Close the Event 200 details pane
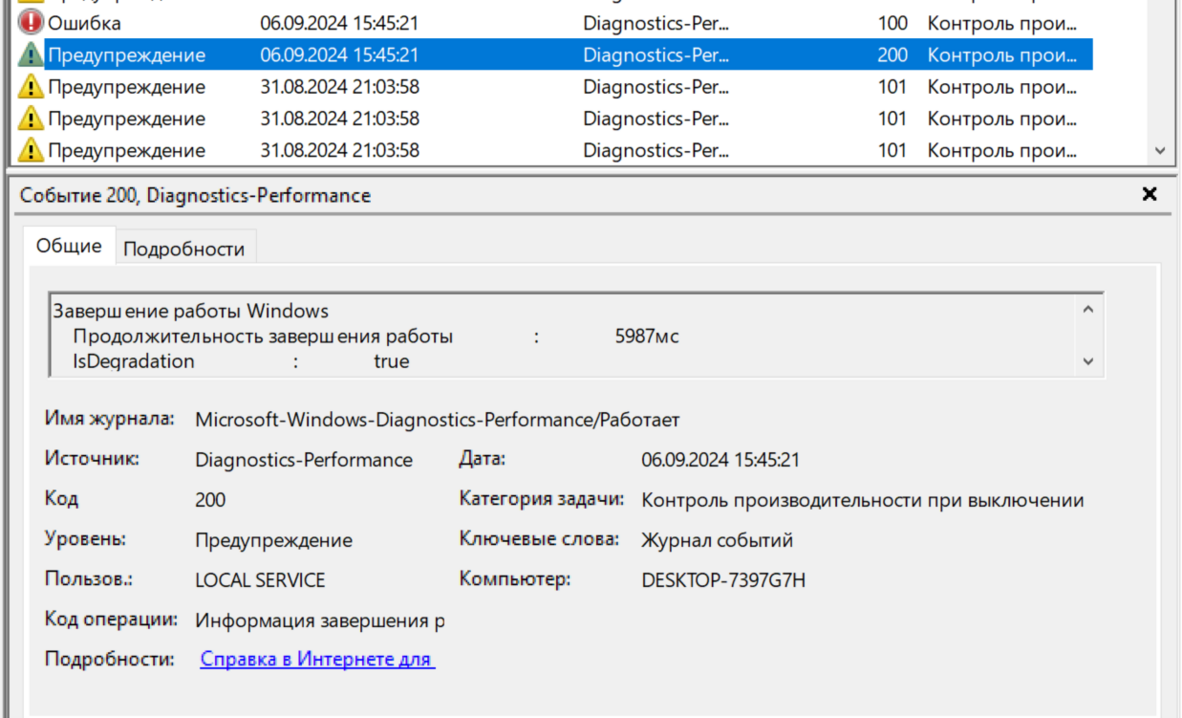Screen dimensions: 1182x718 click(1149, 194)
